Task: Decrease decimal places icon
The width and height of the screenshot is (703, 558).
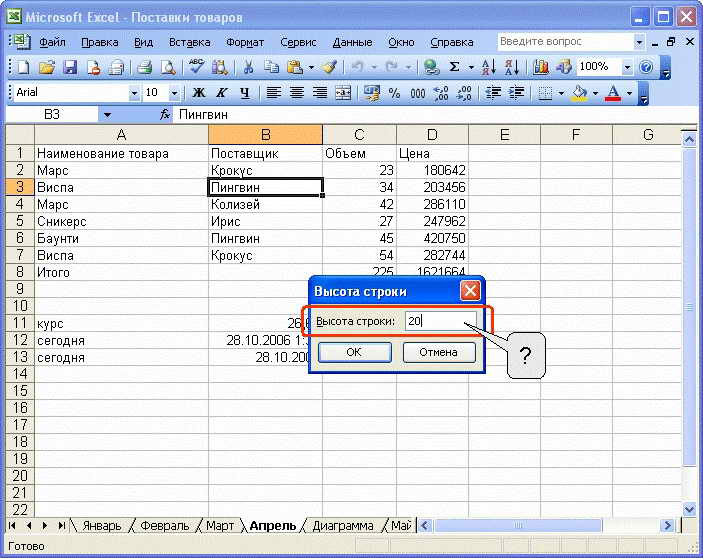Action: (x=464, y=93)
